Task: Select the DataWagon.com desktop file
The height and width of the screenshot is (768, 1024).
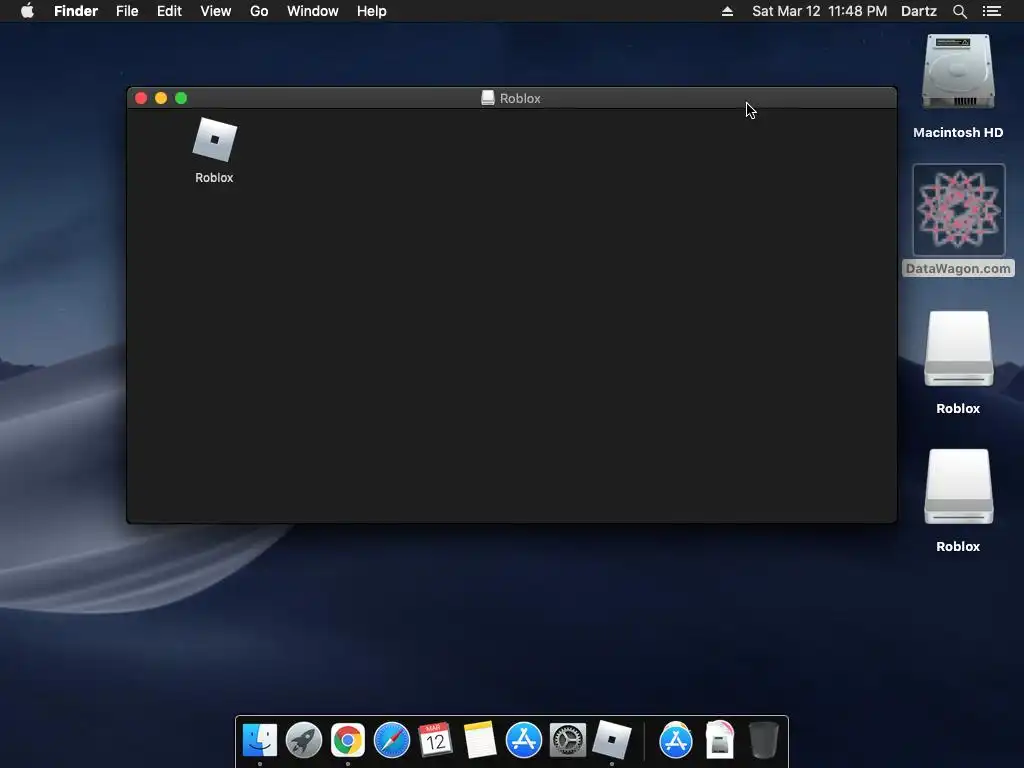Action: [x=958, y=210]
